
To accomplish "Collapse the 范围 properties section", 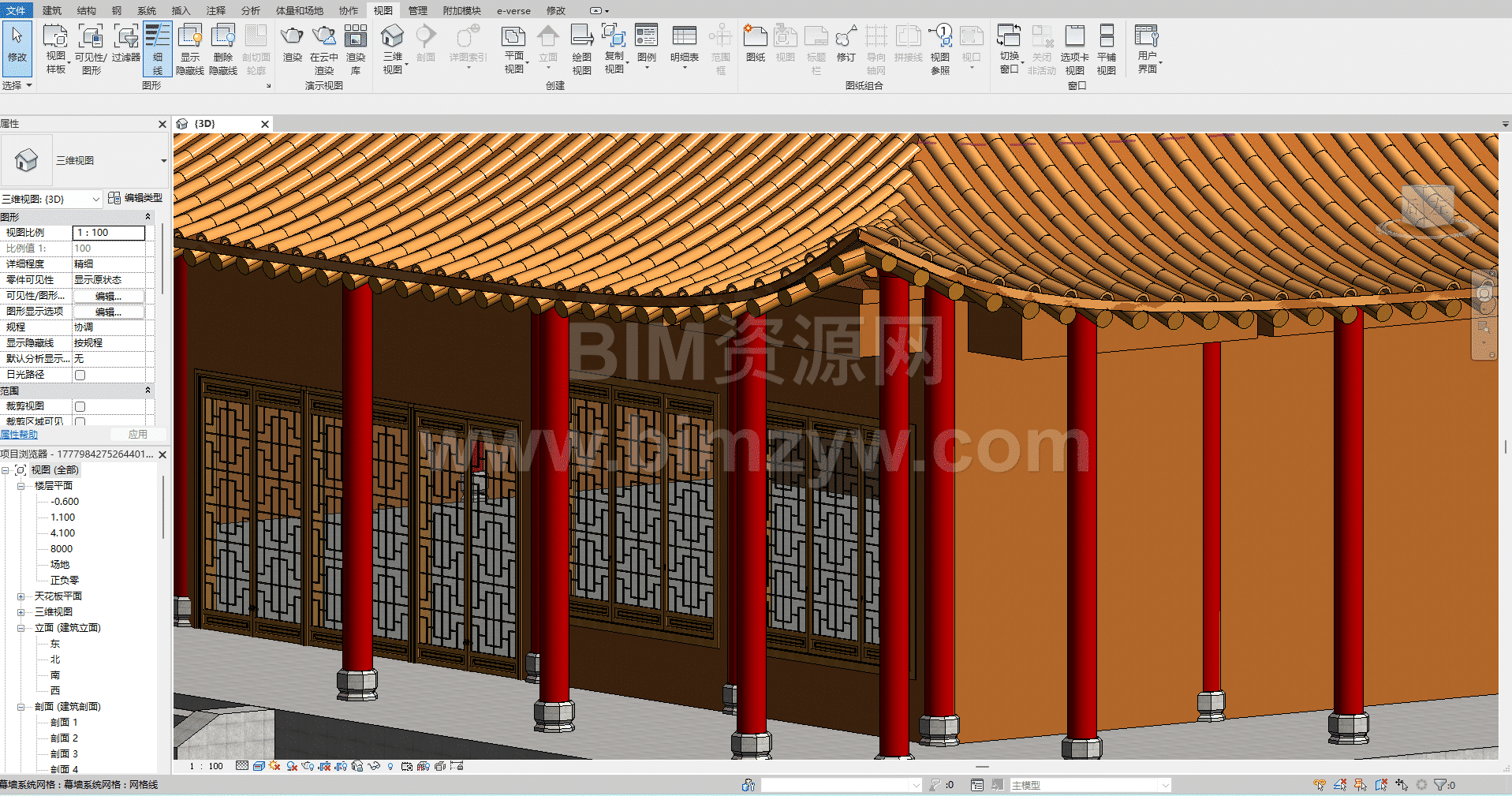I will click(x=147, y=391).
